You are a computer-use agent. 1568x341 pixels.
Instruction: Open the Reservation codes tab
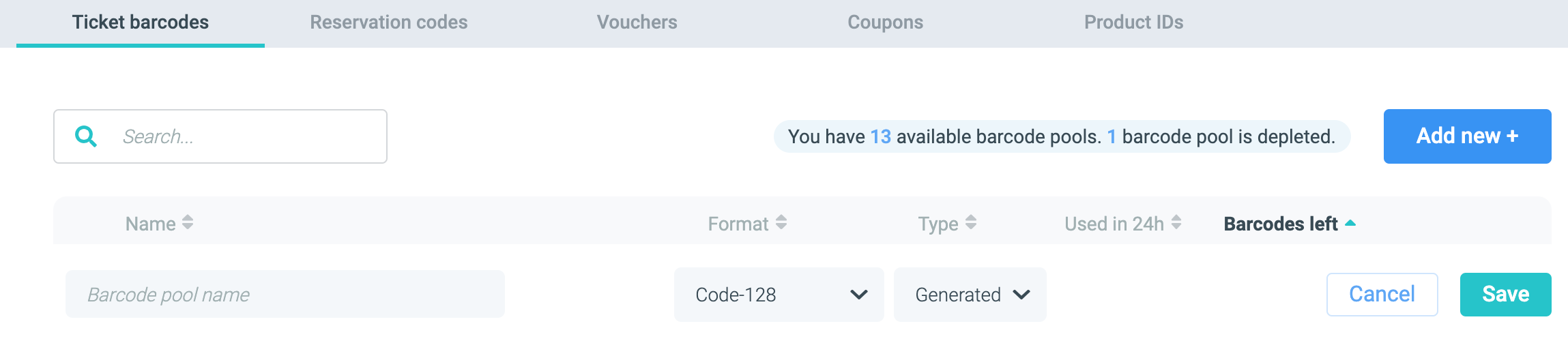click(389, 23)
